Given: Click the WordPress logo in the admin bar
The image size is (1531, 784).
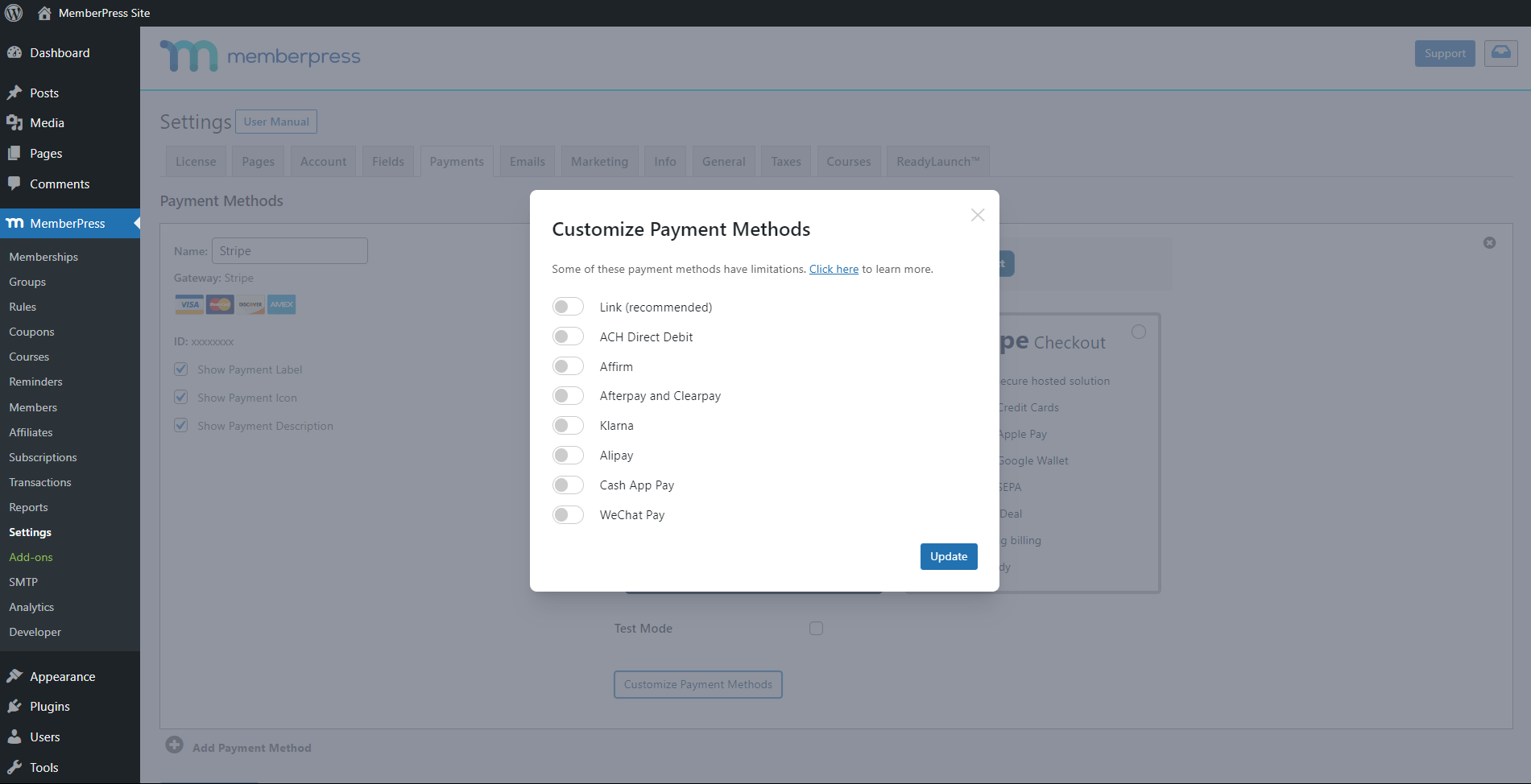Looking at the screenshot, I should pyautogui.click(x=13, y=12).
